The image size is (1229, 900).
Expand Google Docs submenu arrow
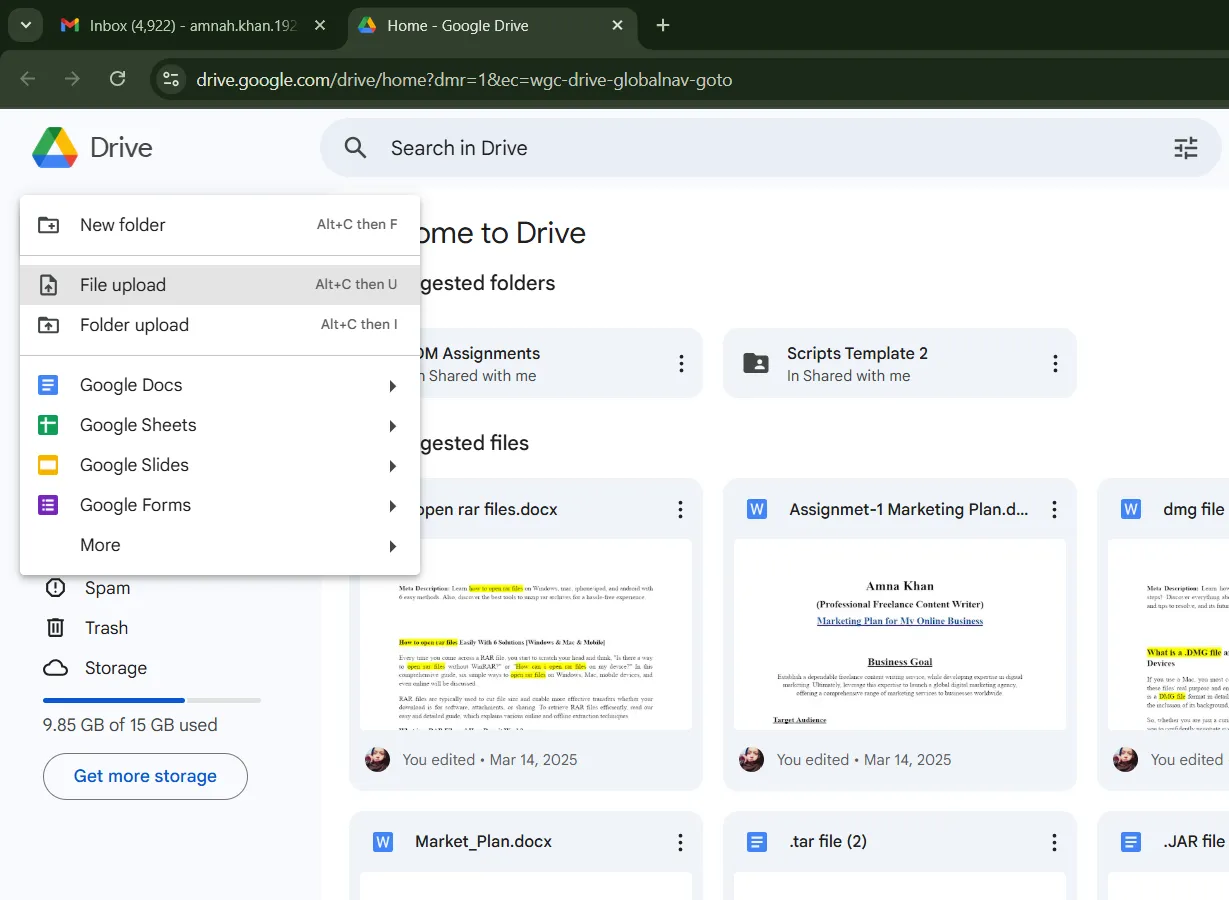pos(393,386)
